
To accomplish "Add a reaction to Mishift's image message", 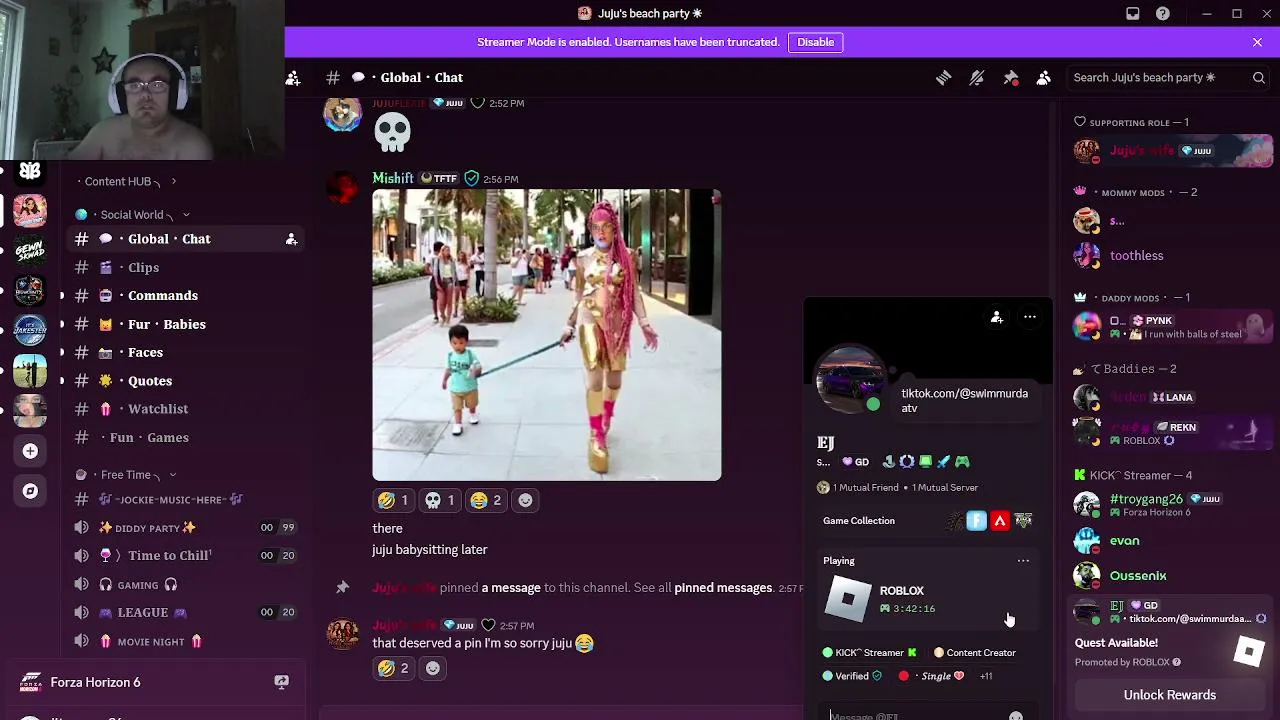I will point(526,500).
